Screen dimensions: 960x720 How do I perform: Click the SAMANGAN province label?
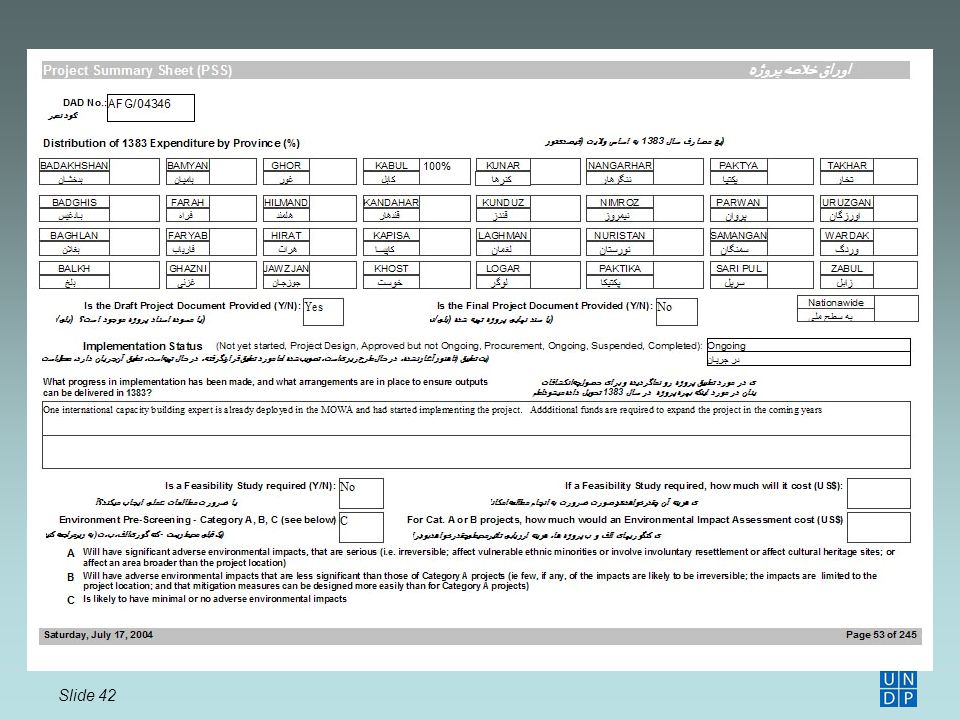click(x=738, y=235)
